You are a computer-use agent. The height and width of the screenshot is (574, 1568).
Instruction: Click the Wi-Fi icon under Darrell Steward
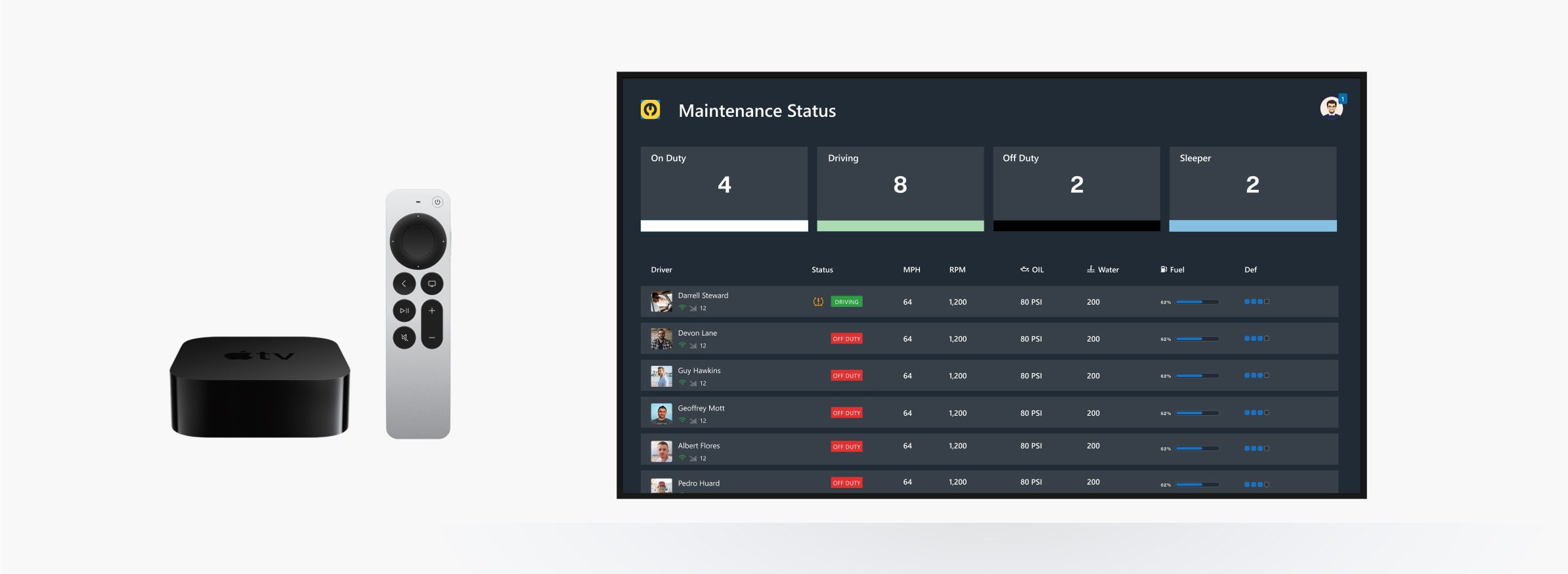pyautogui.click(x=682, y=308)
